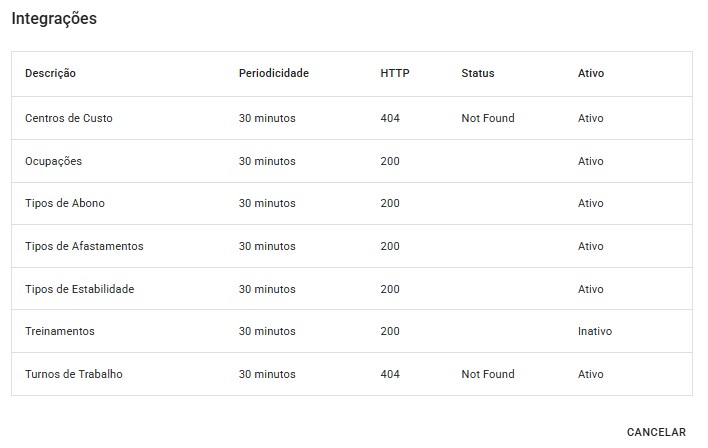Select the Centros de Custo row
This screenshot has width=708, height=448.
pos(69,118)
